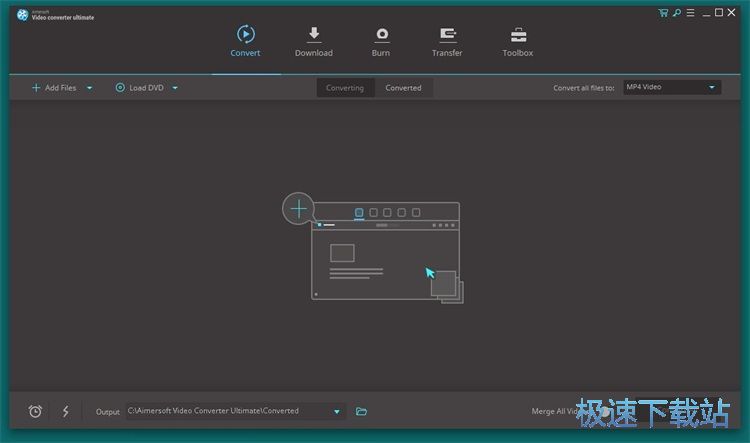The width and height of the screenshot is (750, 443).
Task: Open the hamburger menu
Action: 690,12
